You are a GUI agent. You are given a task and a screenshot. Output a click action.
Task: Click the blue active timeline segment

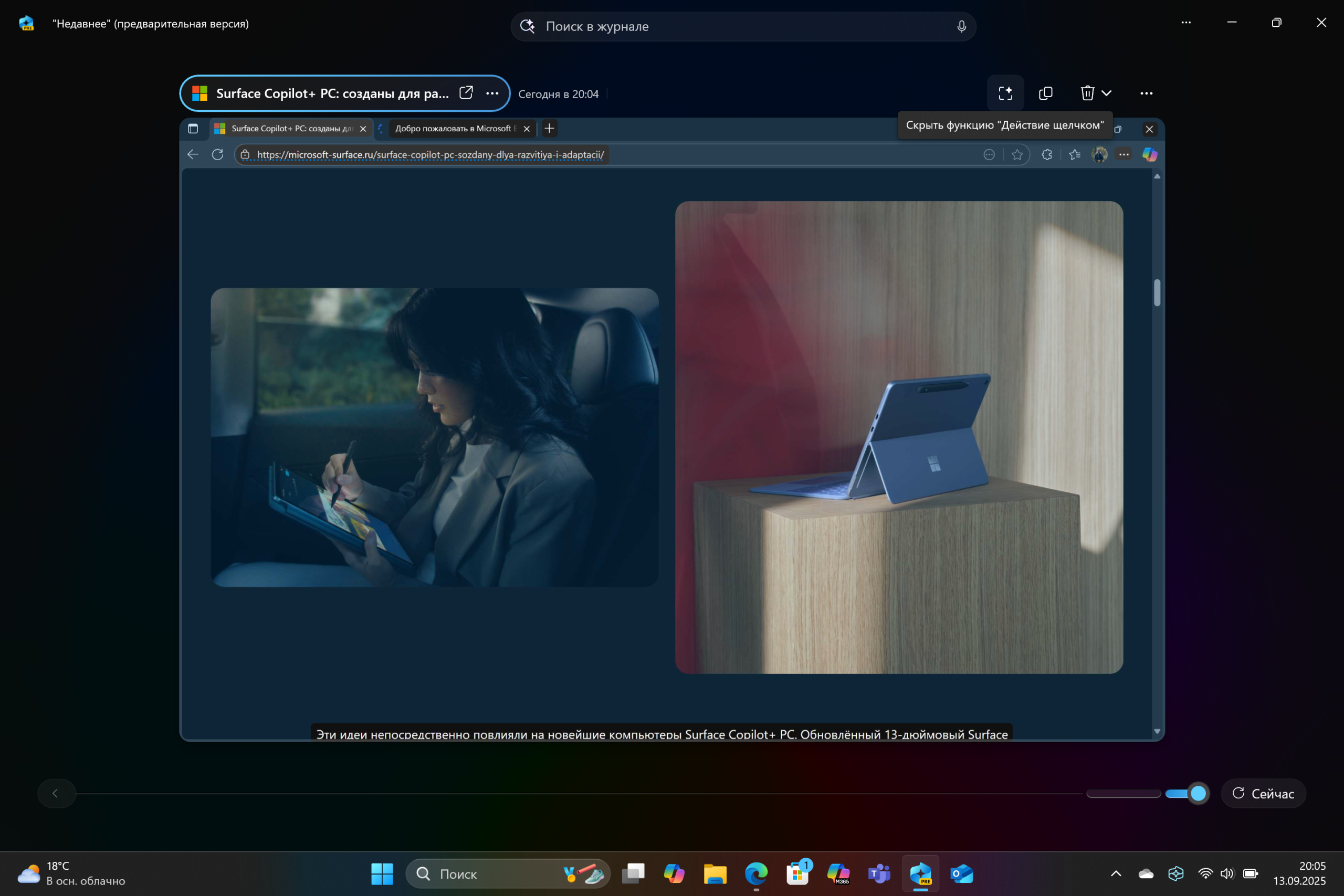(x=1177, y=794)
